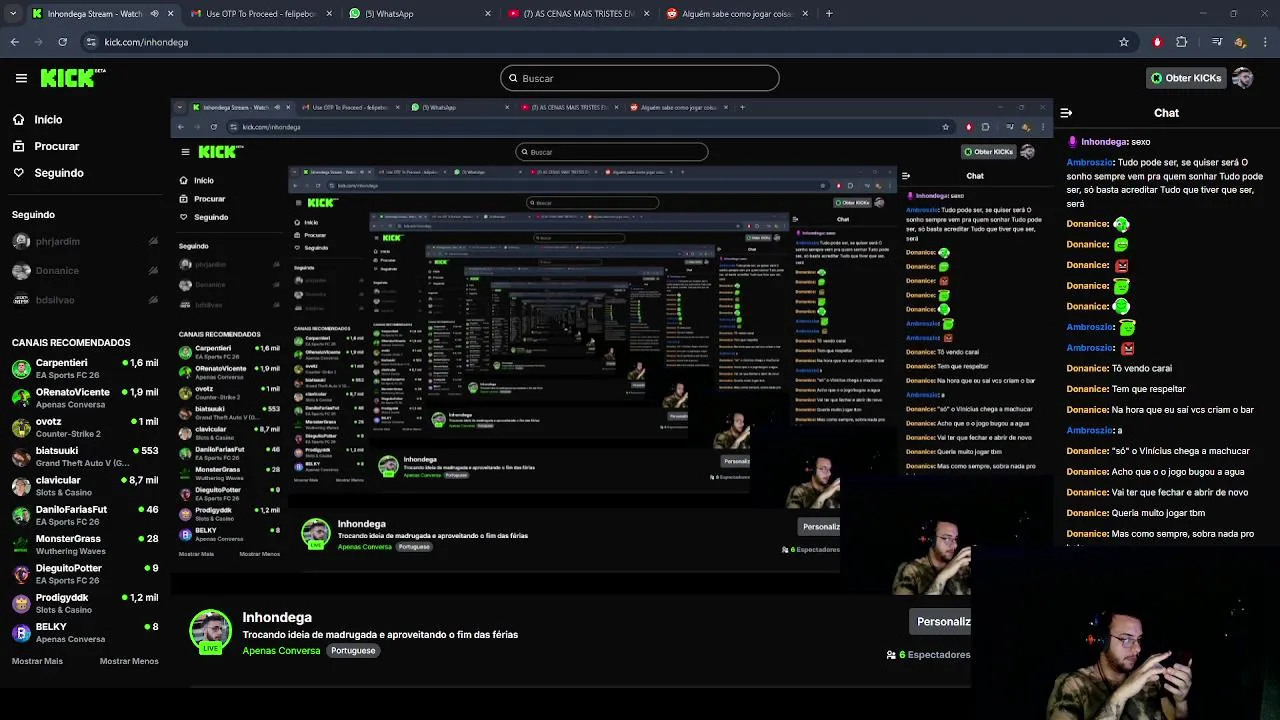The width and height of the screenshot is (1280, 720).
Task: Click the Kick coin icon on Obter KICKs
Action: [x=1157, y=78]
